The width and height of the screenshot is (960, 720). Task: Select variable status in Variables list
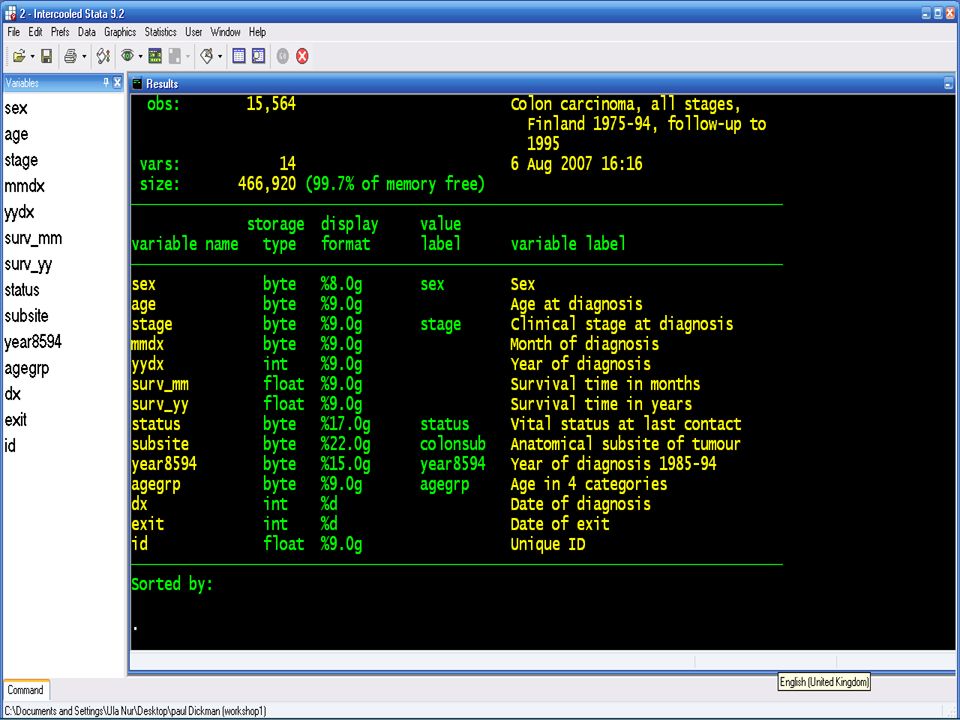22,290
